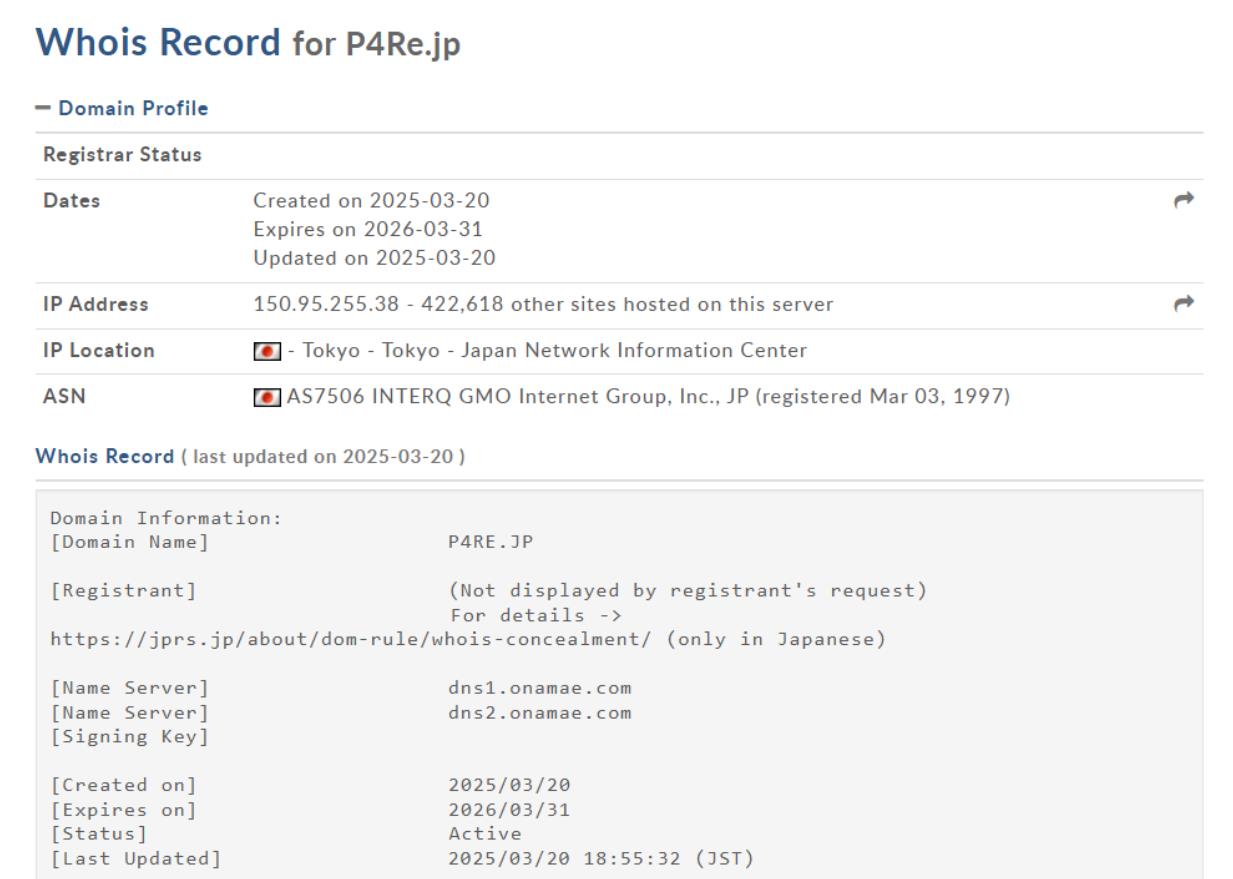The height and width of the screenshot is (879, 1233).
Task: Click the share arrow beside IP Address
Action: pos(1183,303)
